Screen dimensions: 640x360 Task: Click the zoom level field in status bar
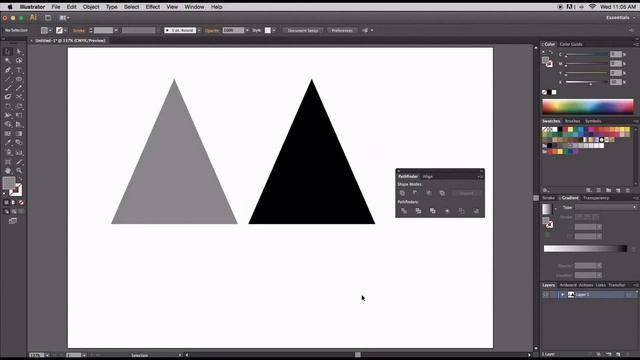click(36, 355)
